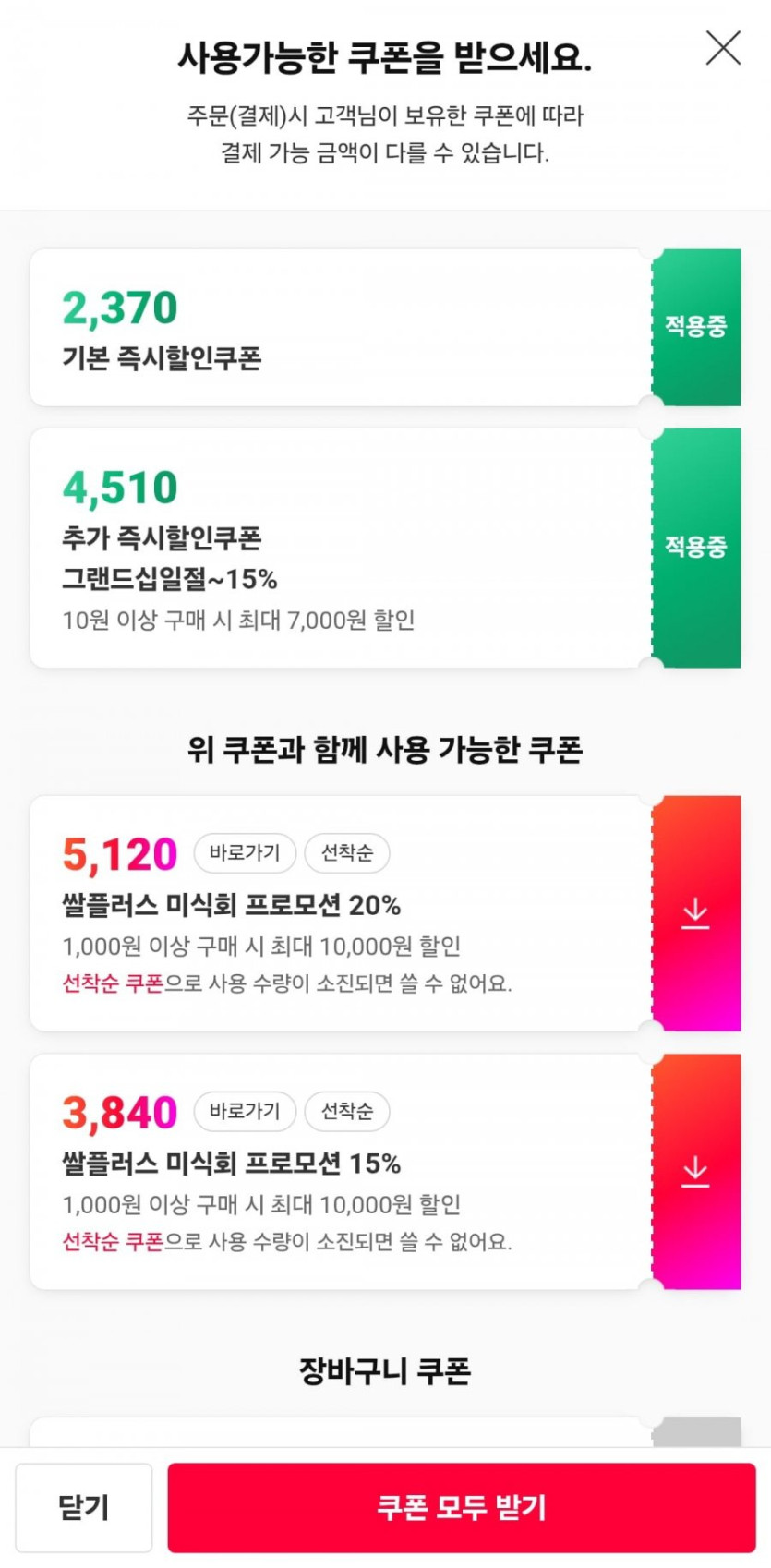Tap 선착순 tag on the 5,120 coupon
Image resolution: width=771 pixels, height=1568 pixels.
pos(346,853)
